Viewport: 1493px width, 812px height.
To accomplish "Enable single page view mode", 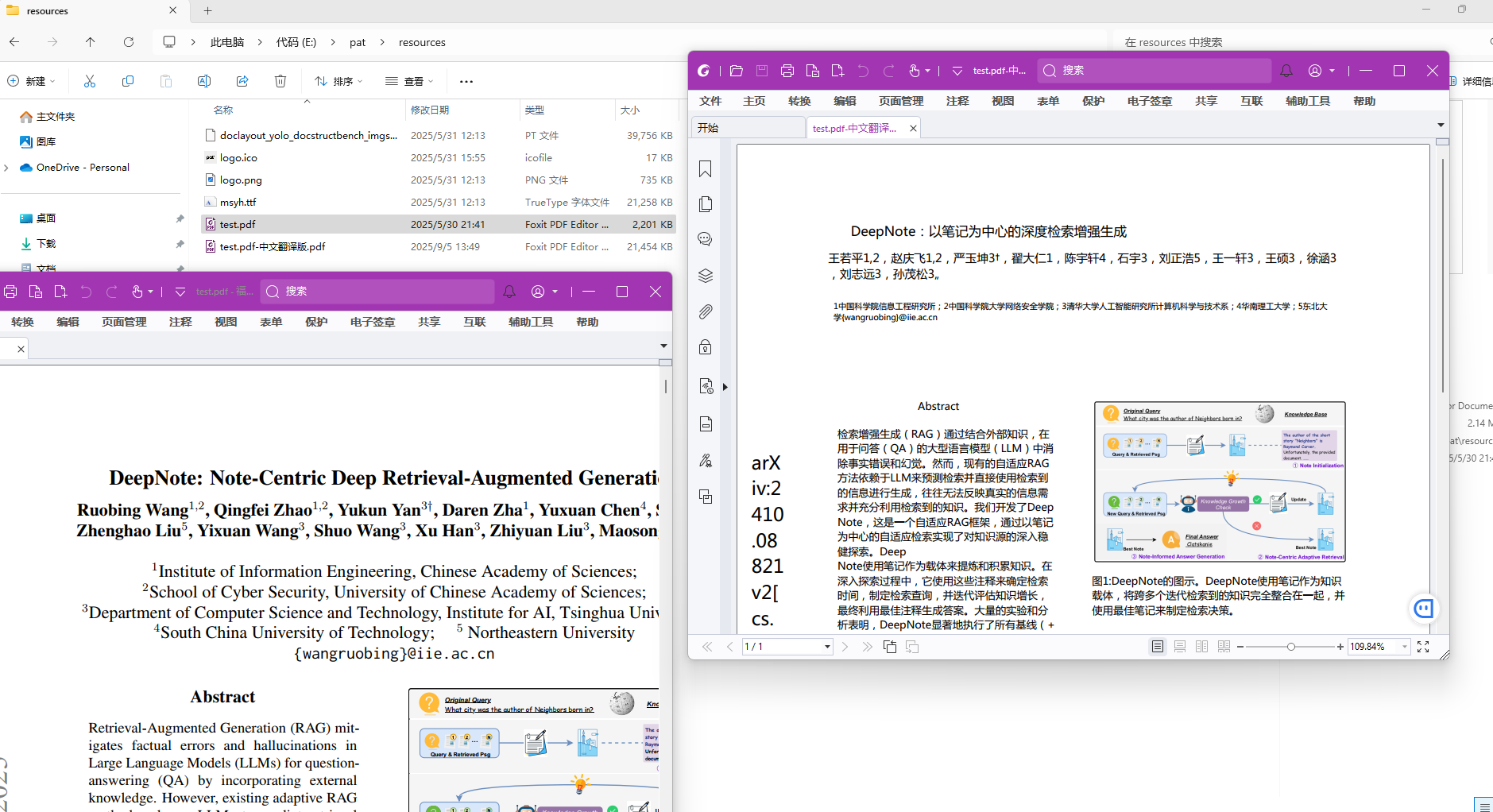I will 1158,647.
